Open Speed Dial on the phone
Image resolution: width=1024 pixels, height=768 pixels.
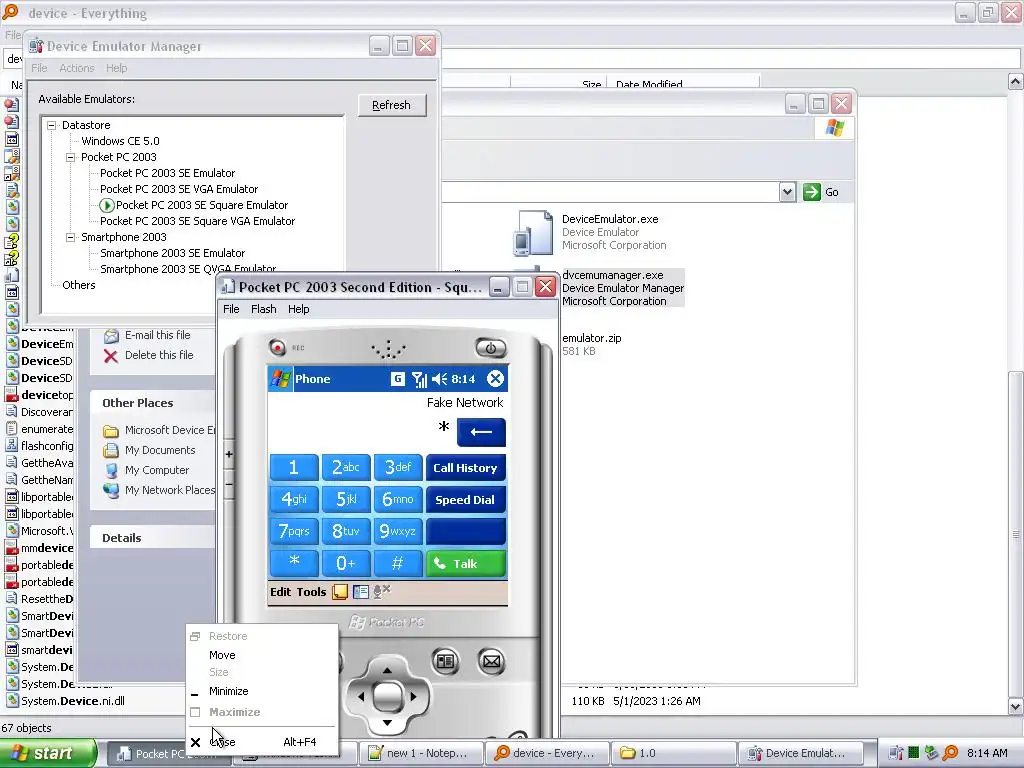(466, 500)
